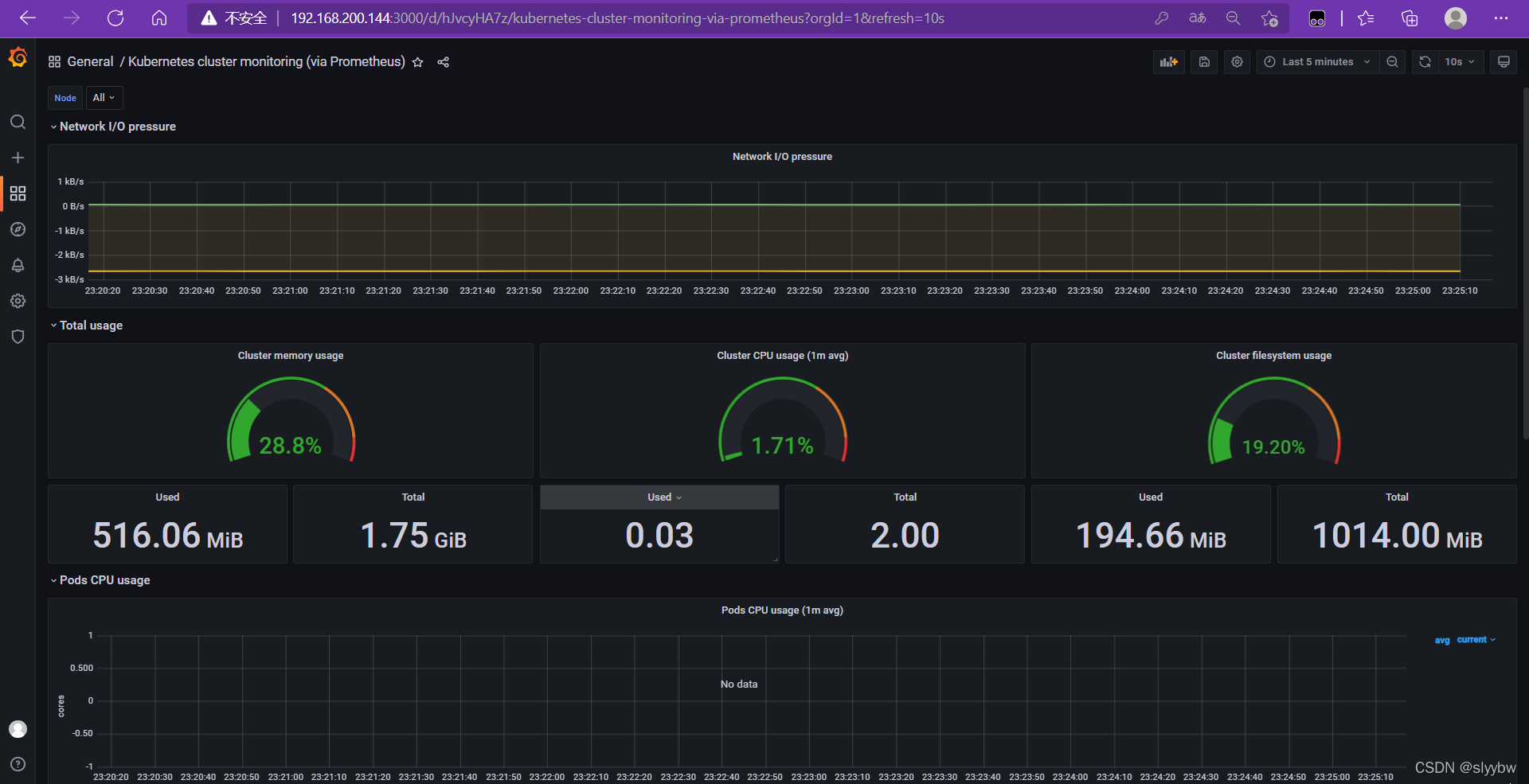Click the General folder breadcrumb

click(90, 62)
